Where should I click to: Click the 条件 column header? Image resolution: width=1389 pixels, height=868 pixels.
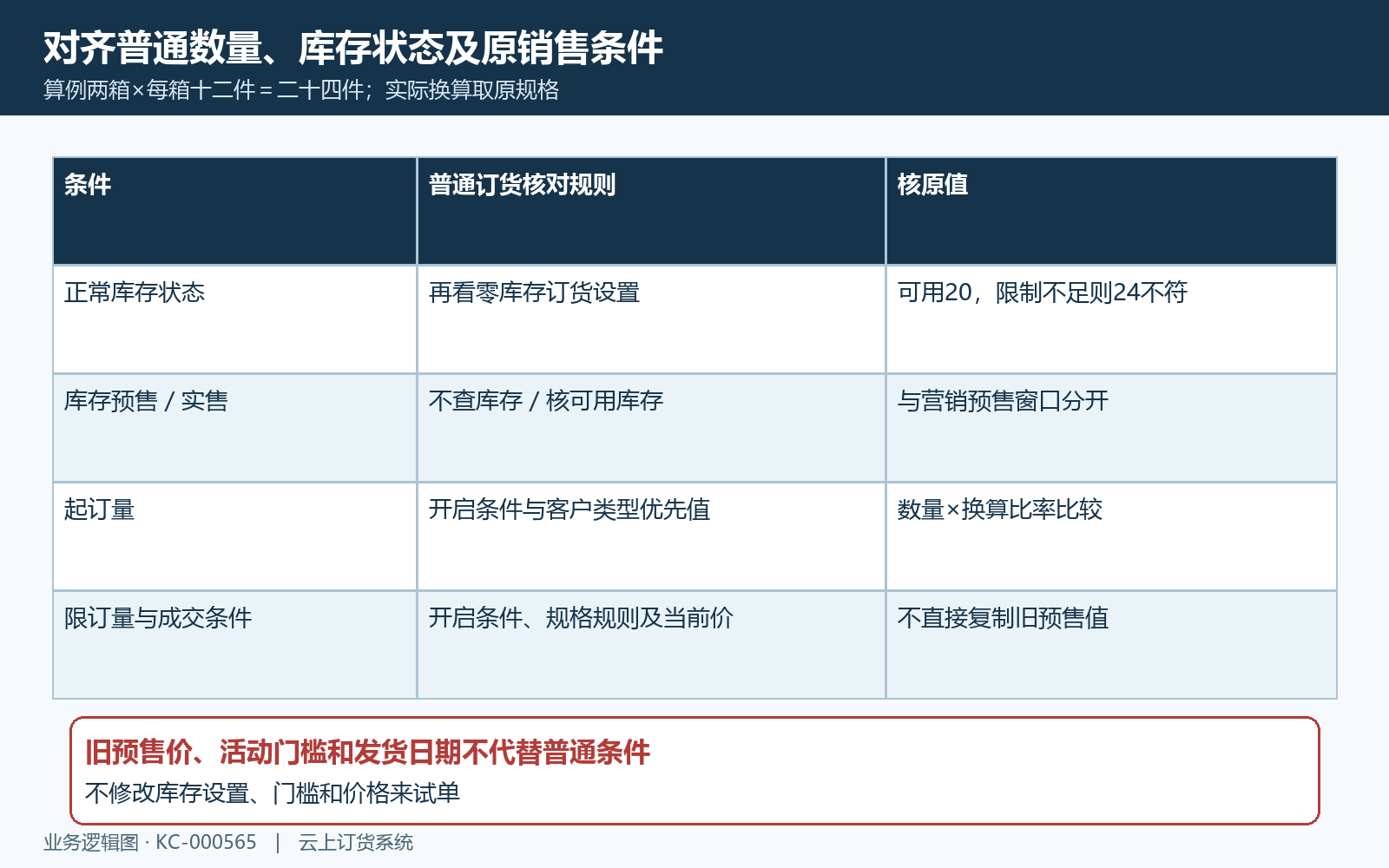click(x=235, y=211)
